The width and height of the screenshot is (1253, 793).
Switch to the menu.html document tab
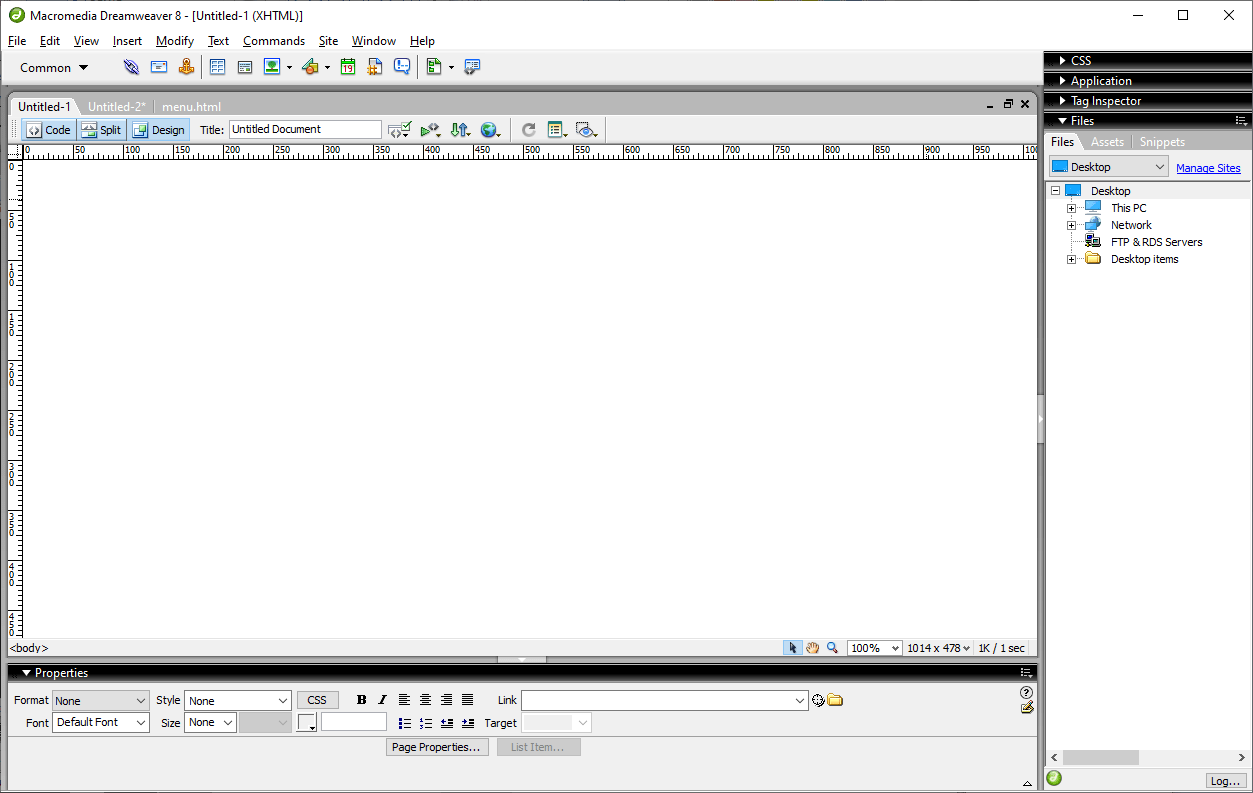(191, 106)
